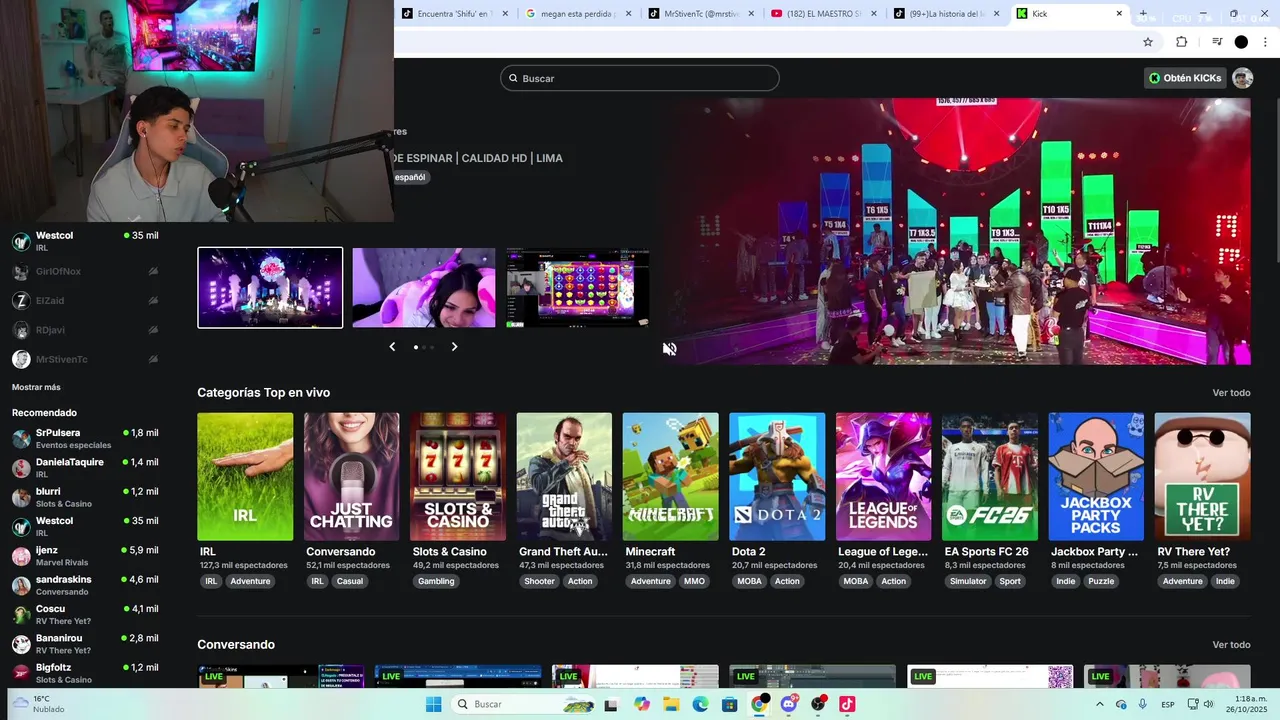The image size is (1280, 720).
Task: Open the RV There Yet? category card
Action: click(x=1202, y=477)
